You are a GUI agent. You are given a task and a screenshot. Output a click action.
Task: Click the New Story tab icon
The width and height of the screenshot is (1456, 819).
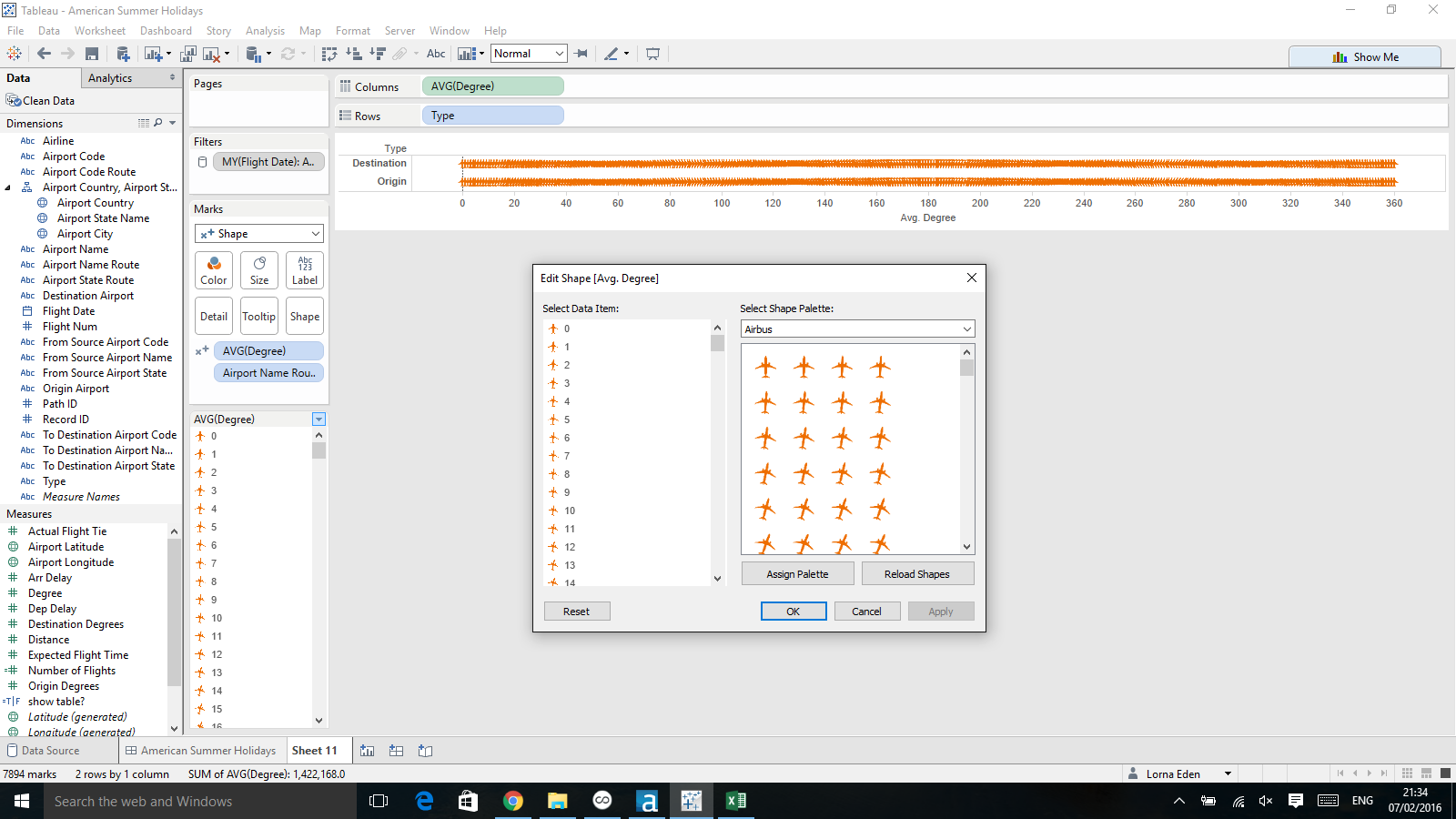[425, 751]
